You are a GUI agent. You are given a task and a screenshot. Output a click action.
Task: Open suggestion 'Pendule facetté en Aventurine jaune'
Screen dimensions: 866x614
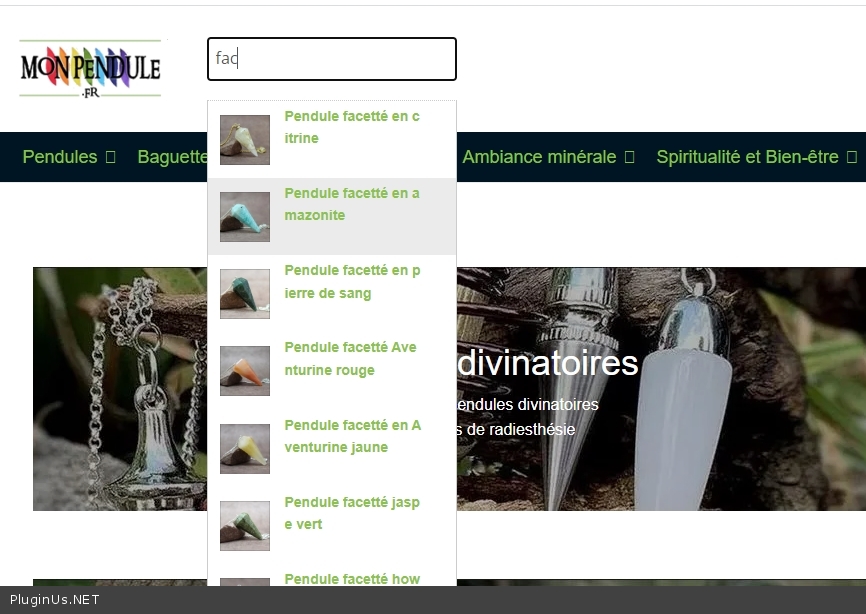[332, 448]
